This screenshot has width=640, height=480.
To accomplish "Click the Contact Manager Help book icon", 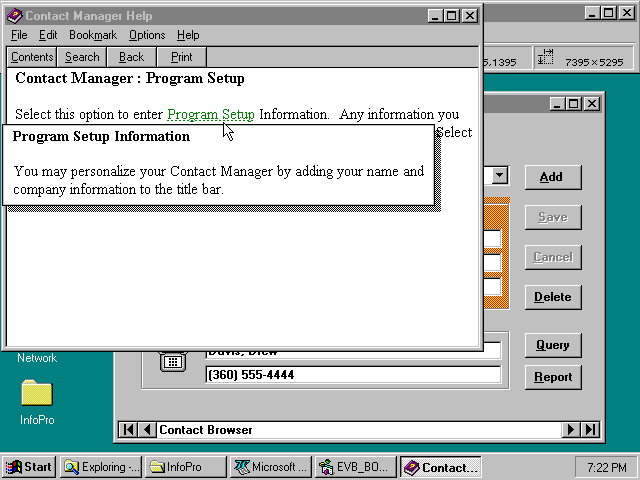I will tap(14, 16).
